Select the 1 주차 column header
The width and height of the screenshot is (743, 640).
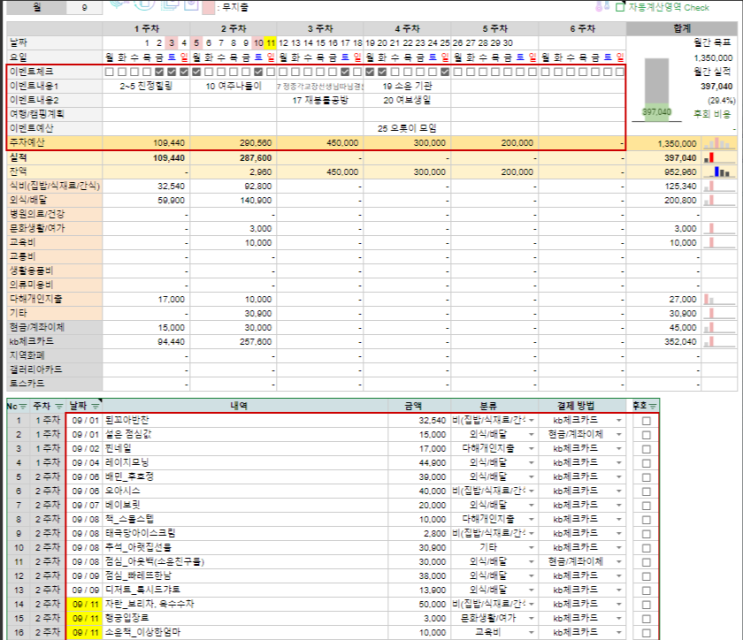146,29
